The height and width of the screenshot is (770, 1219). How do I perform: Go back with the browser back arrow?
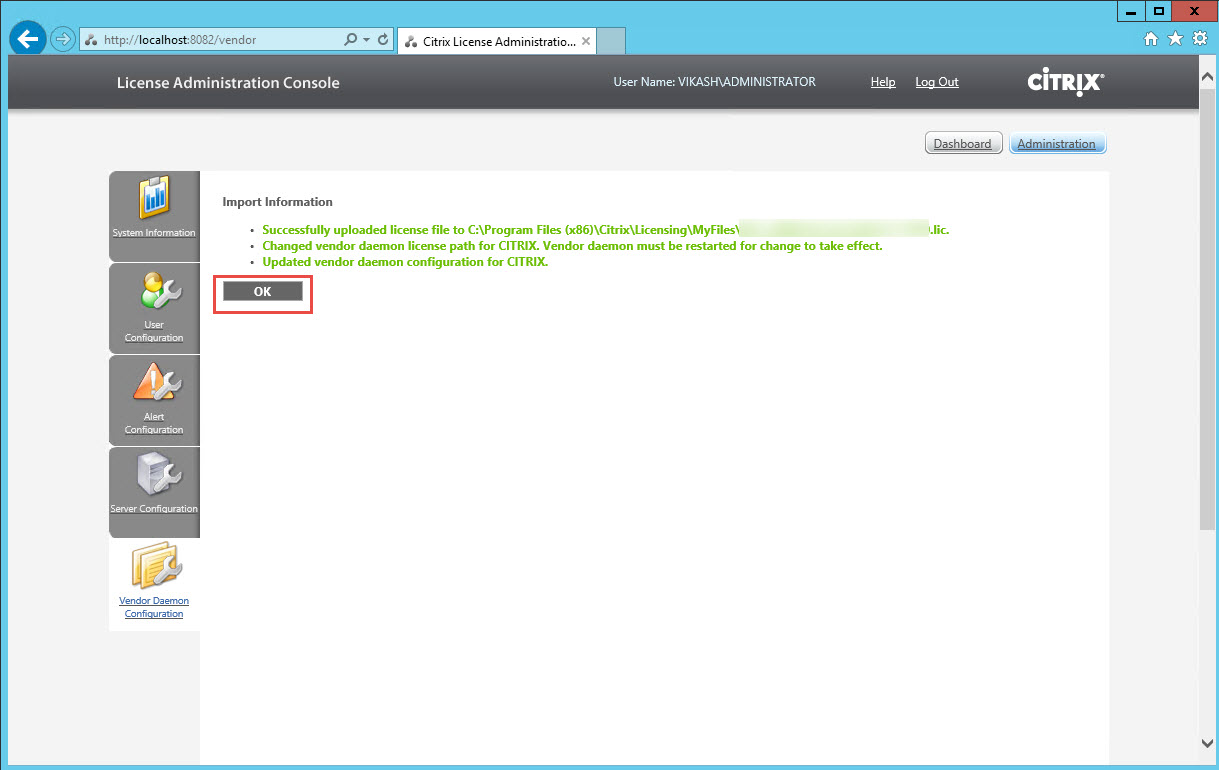tap(28, 39)
